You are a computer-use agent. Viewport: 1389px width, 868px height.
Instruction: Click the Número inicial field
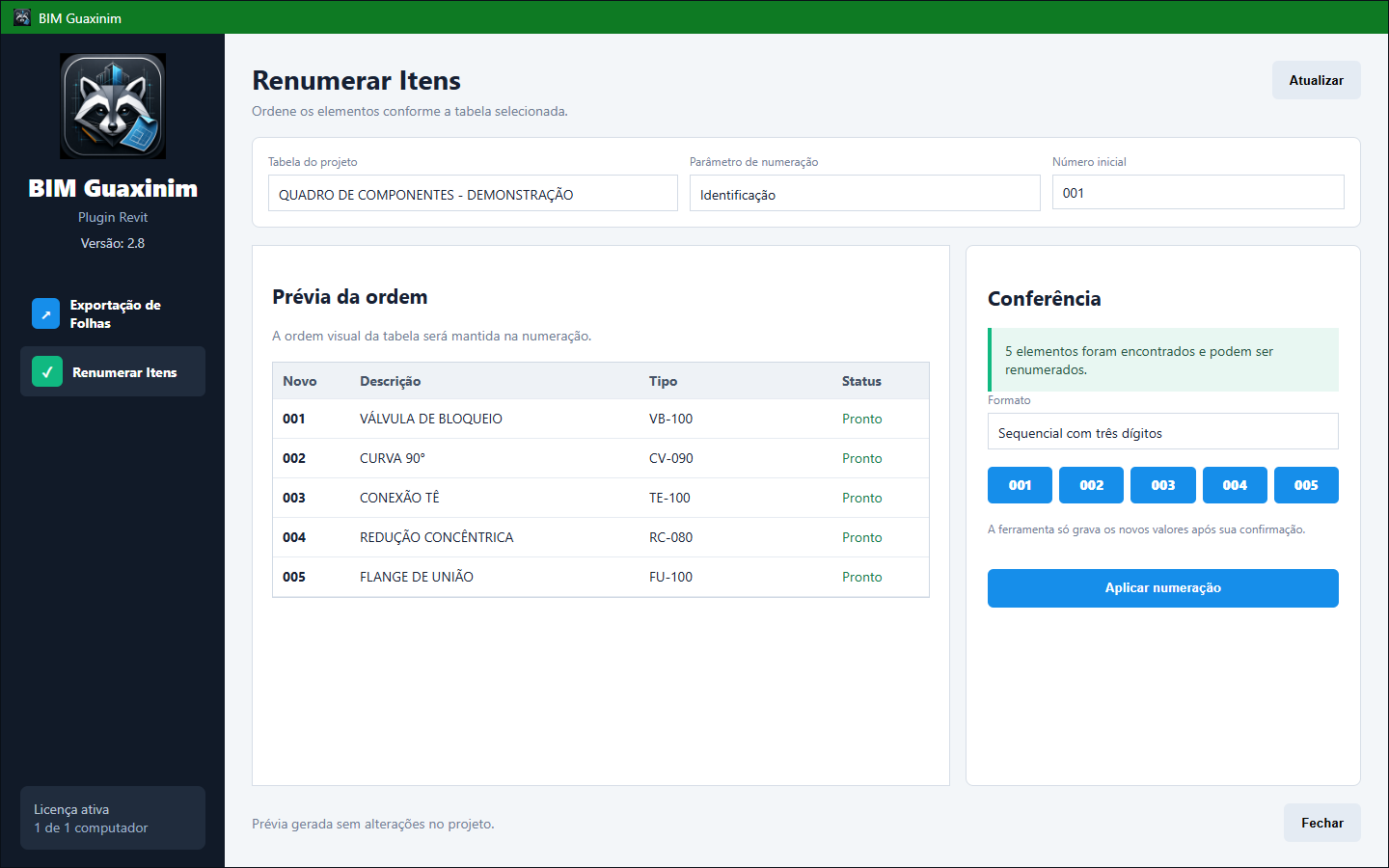(x=1198, y=192)
